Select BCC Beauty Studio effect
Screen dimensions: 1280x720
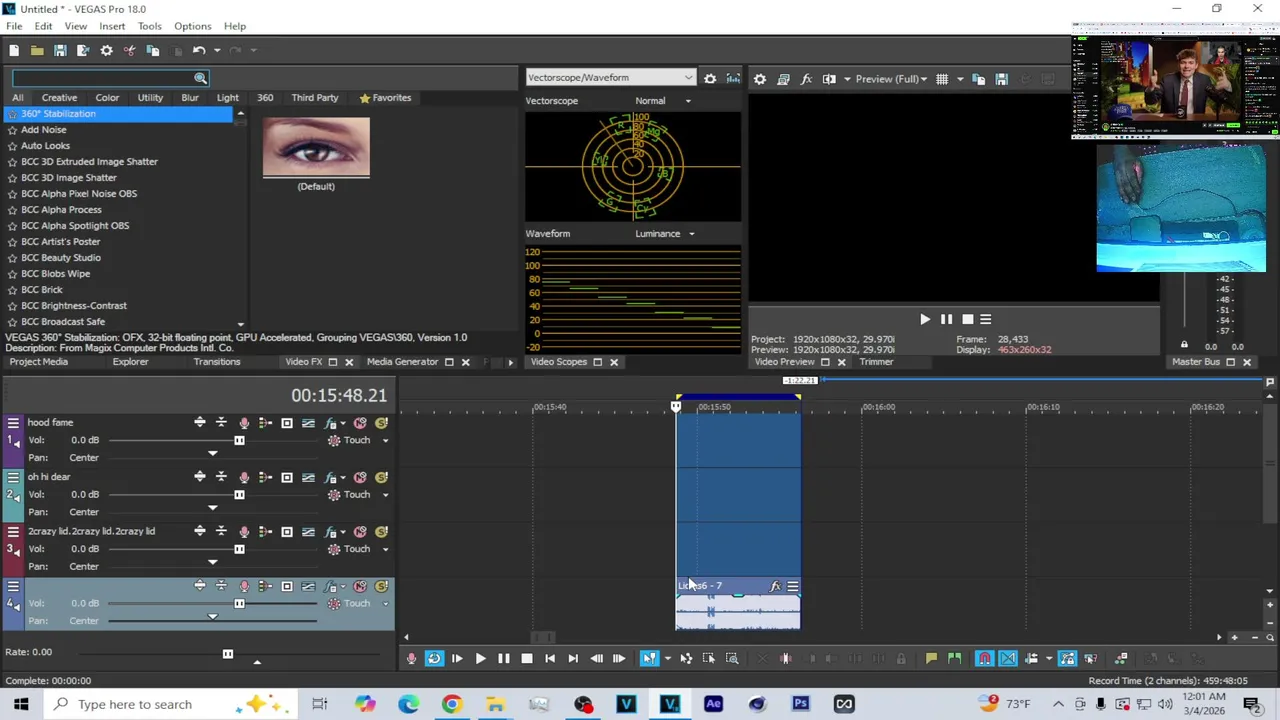pos(61,258)
